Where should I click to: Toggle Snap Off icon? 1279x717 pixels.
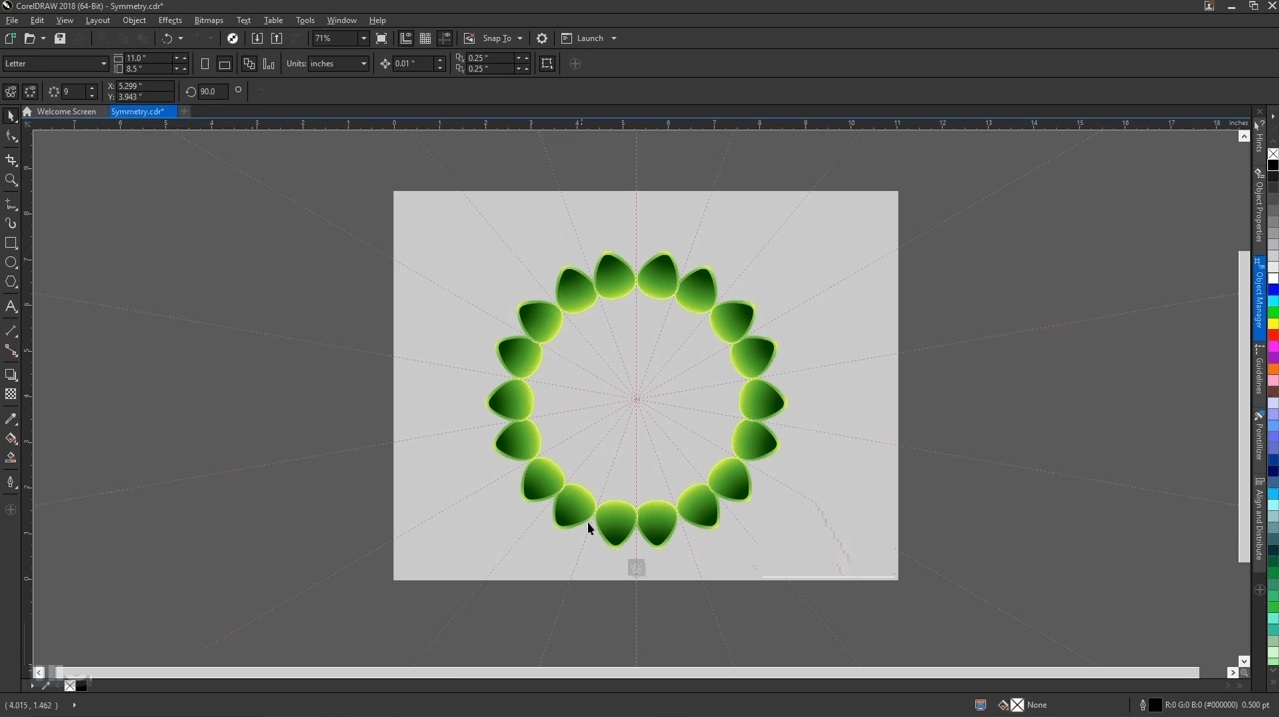(469, 38)
